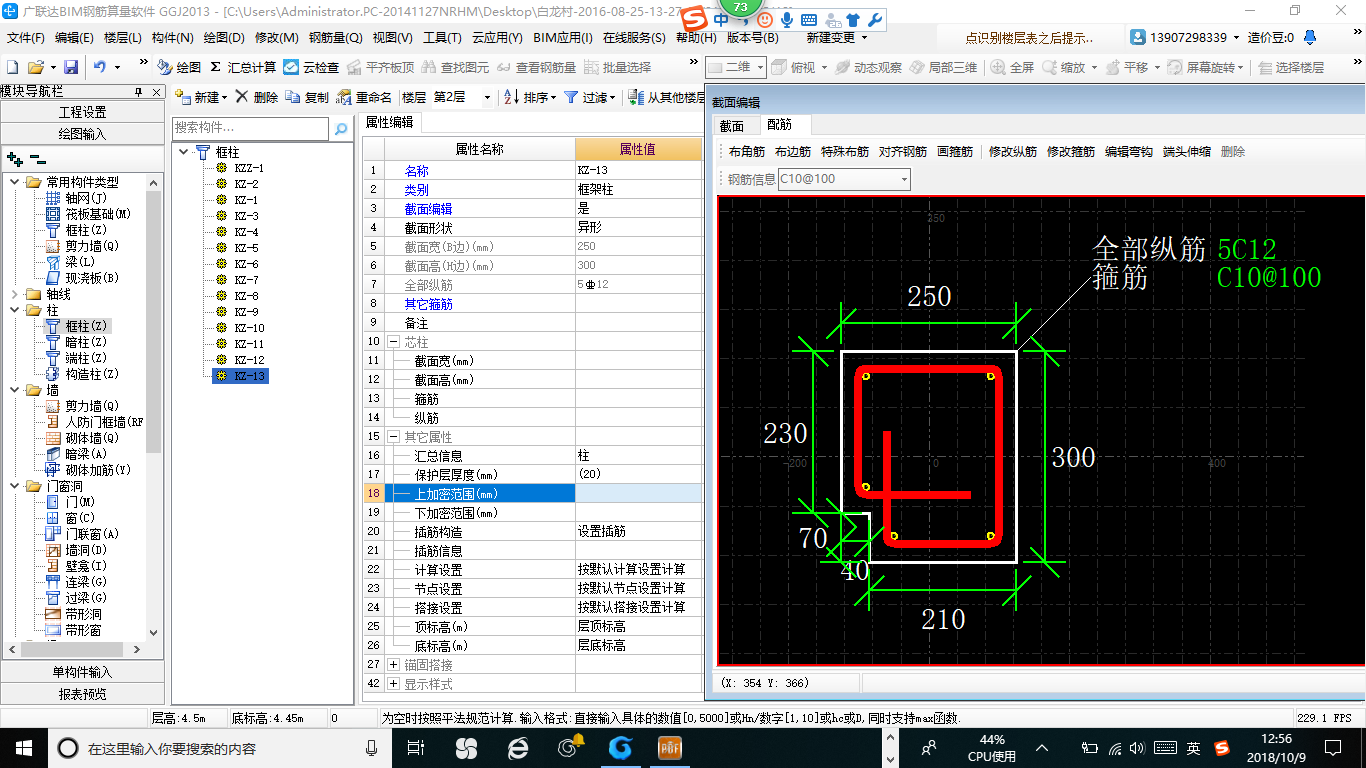Click 复制 copy component button
Viewport: 1366px width, 768px height.
pyautogui.click(x=307, y=97)
